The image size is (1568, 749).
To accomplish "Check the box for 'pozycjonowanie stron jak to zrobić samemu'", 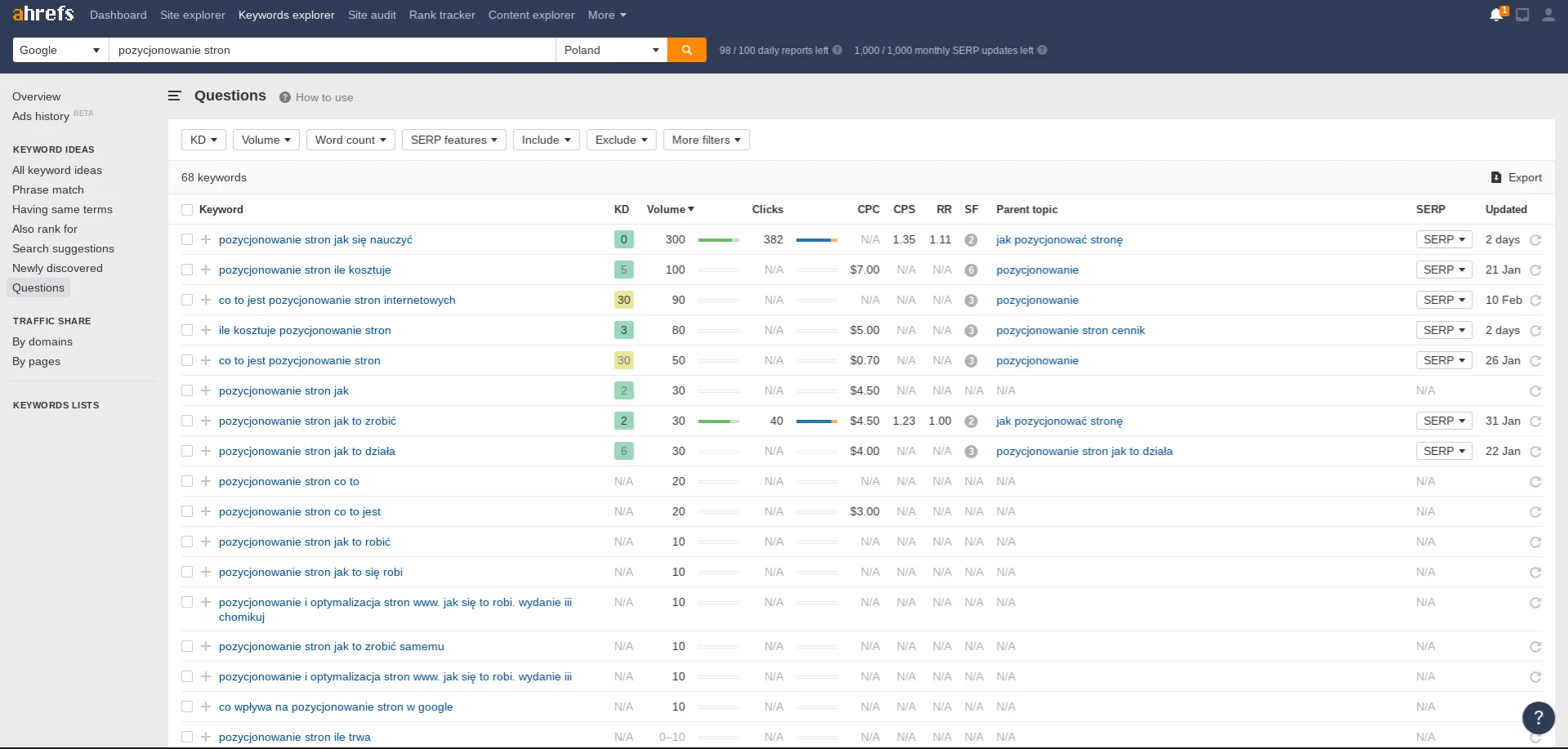I will (187, 646).
